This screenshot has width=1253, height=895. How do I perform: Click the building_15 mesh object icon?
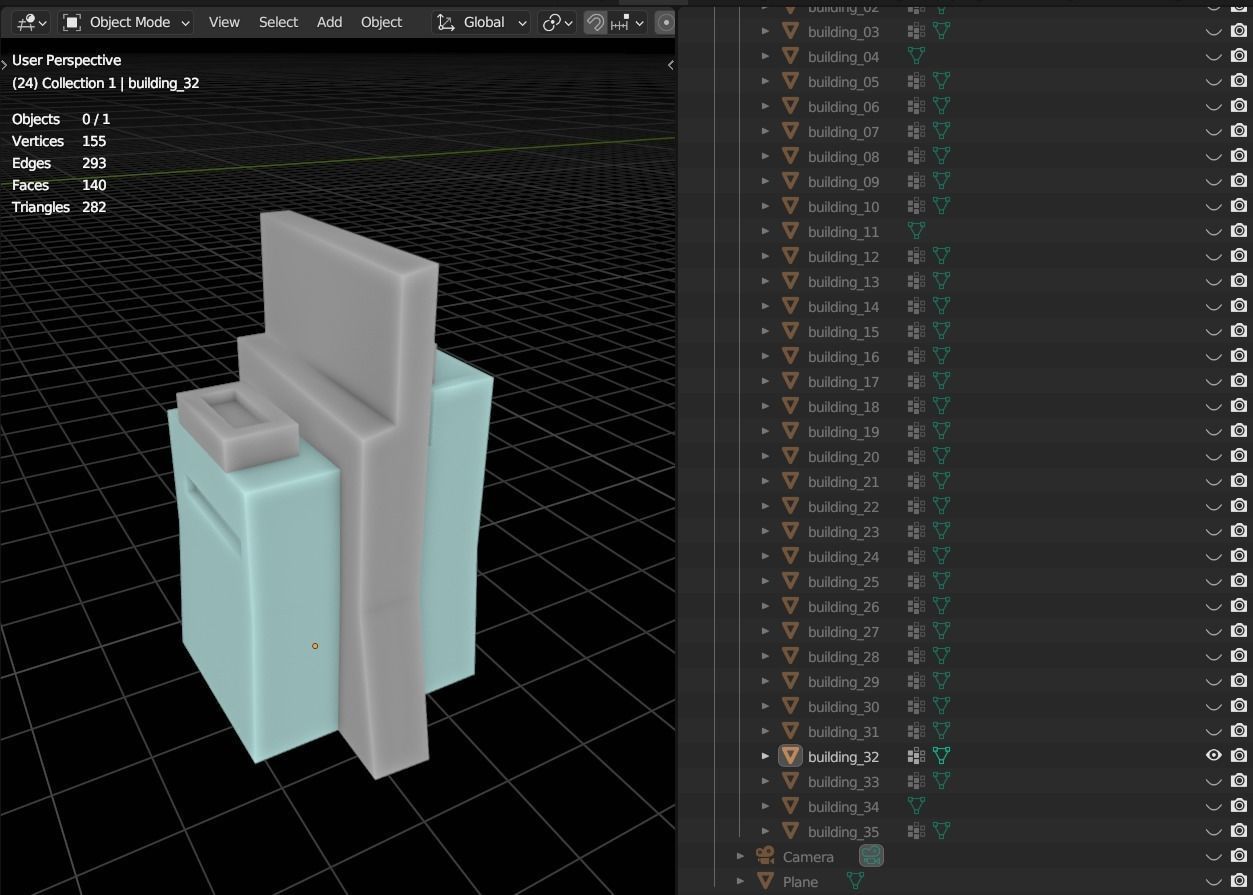(791, 331)
